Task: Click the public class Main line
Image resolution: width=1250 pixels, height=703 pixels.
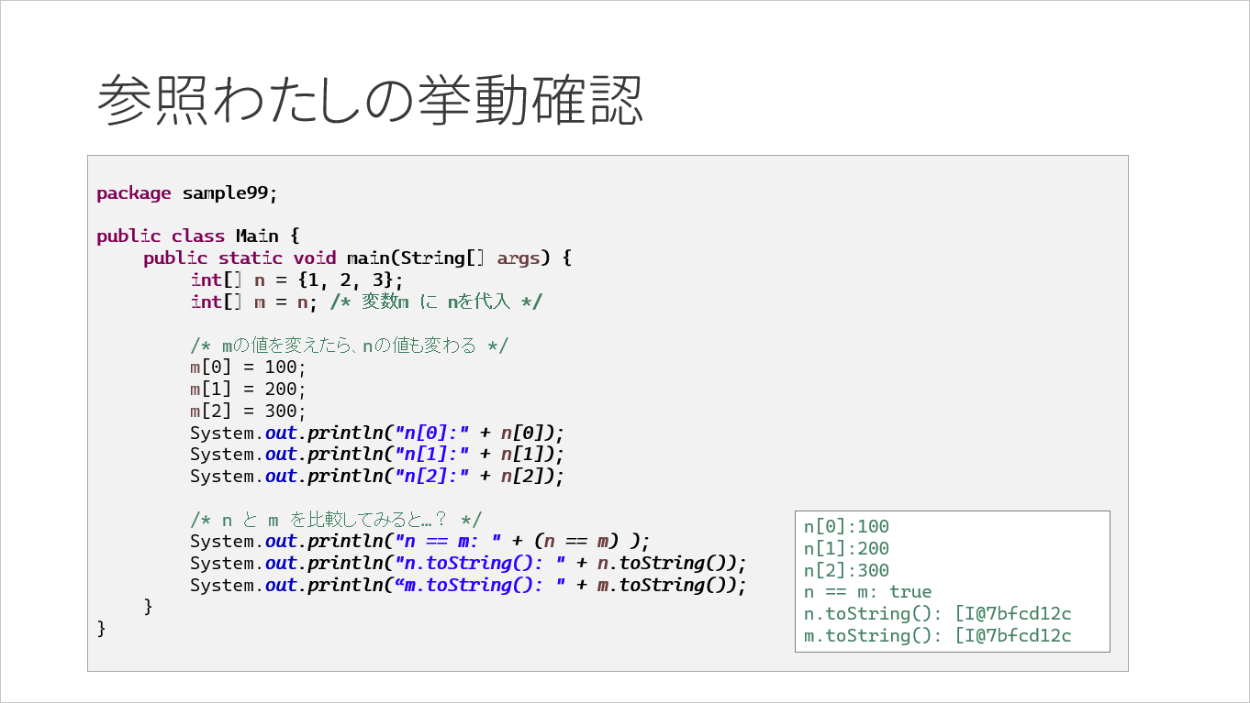Action: point(197,236)
